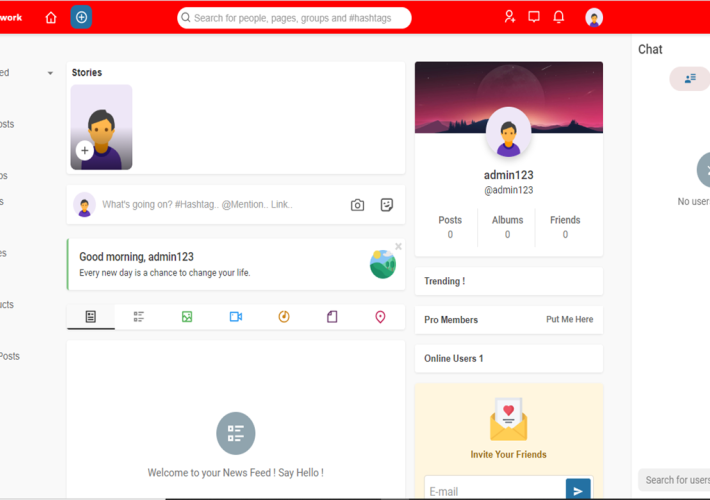This screenshot has width=710, height=500.
Task: Click the news feed placeholder icon
Action: coord(235,433)
